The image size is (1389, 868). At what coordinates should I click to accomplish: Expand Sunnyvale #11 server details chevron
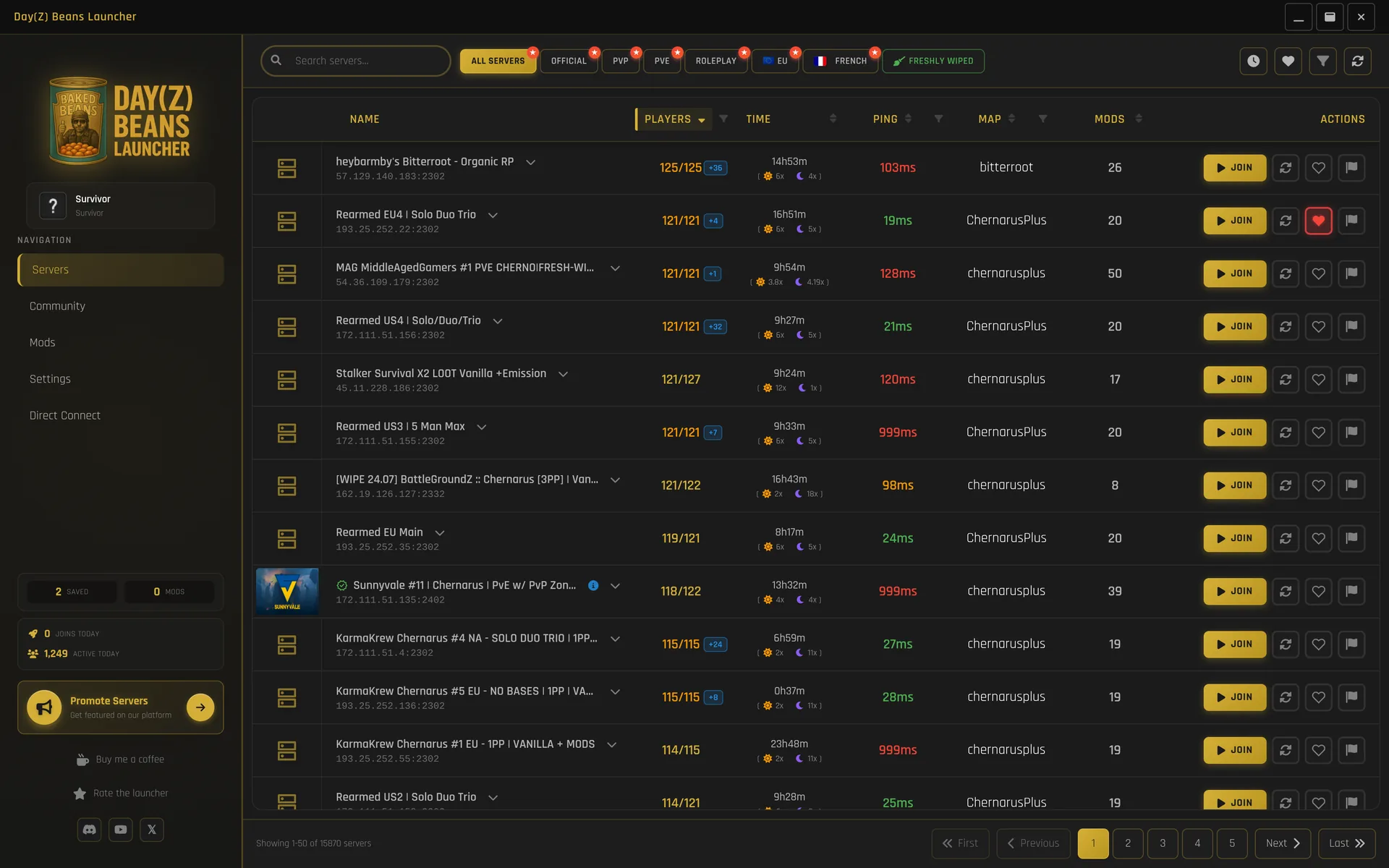(x=615, y=585)
